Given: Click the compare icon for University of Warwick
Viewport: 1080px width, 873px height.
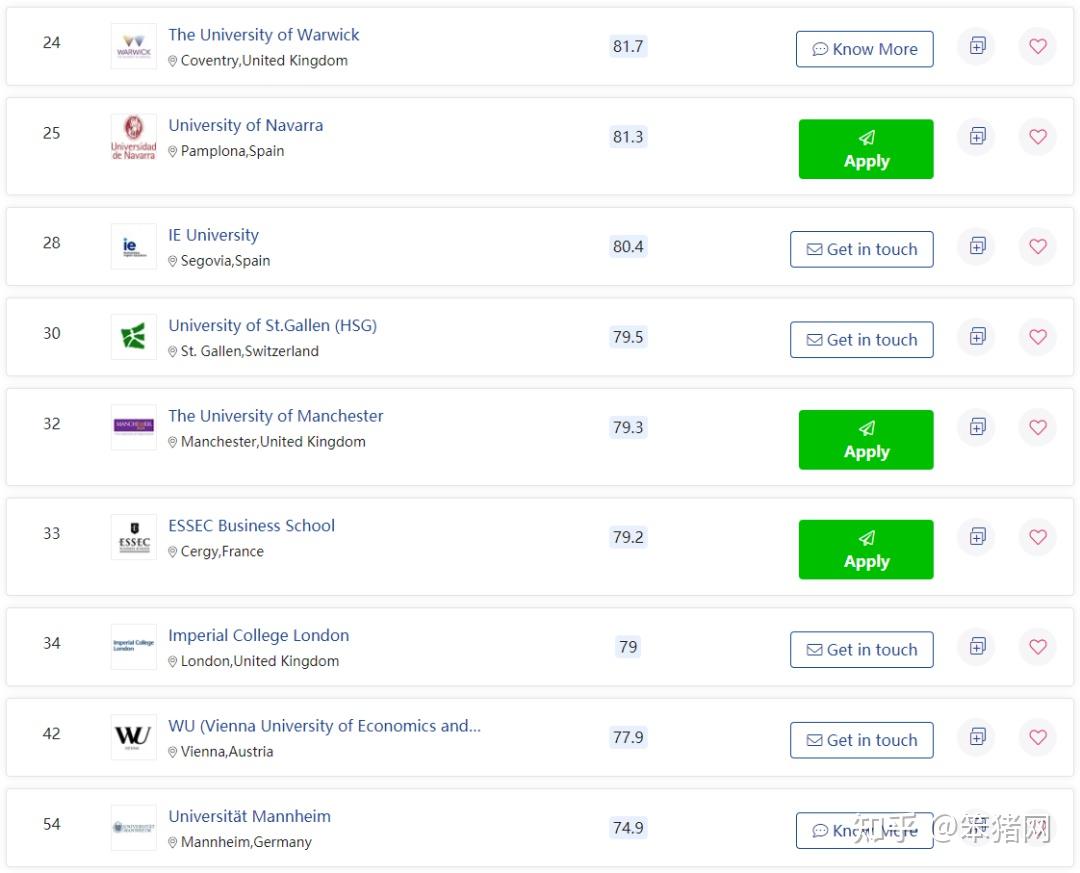Looking at the screenshot, I should [976, 46].
